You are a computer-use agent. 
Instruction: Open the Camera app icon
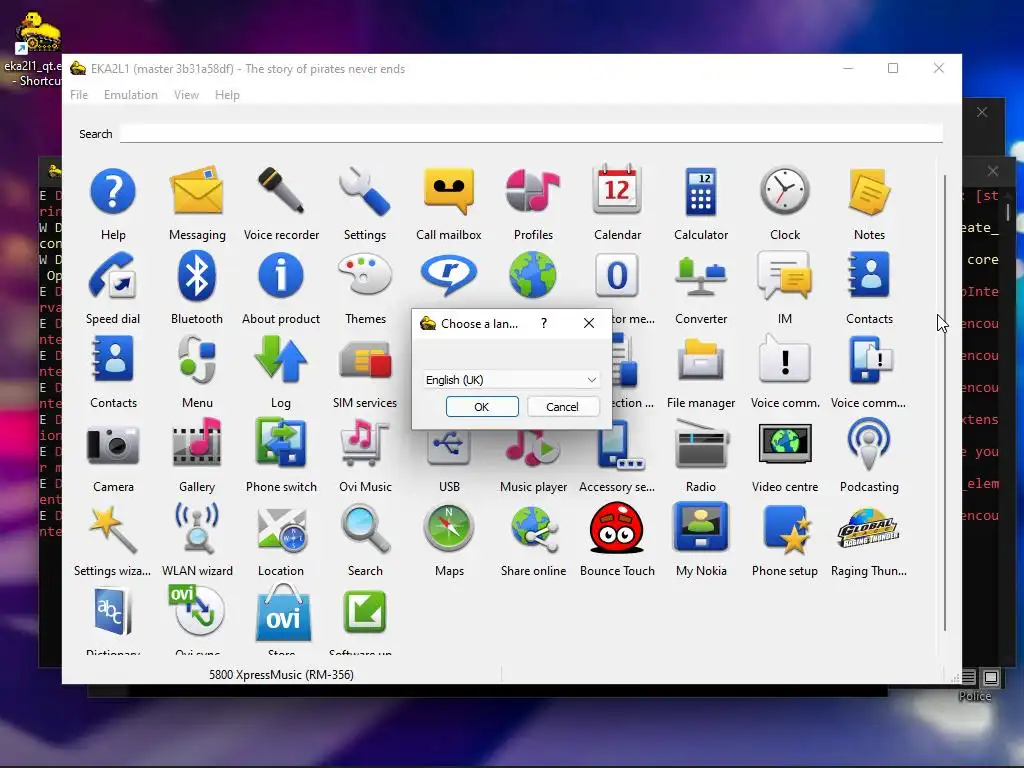tap(113, 444)
